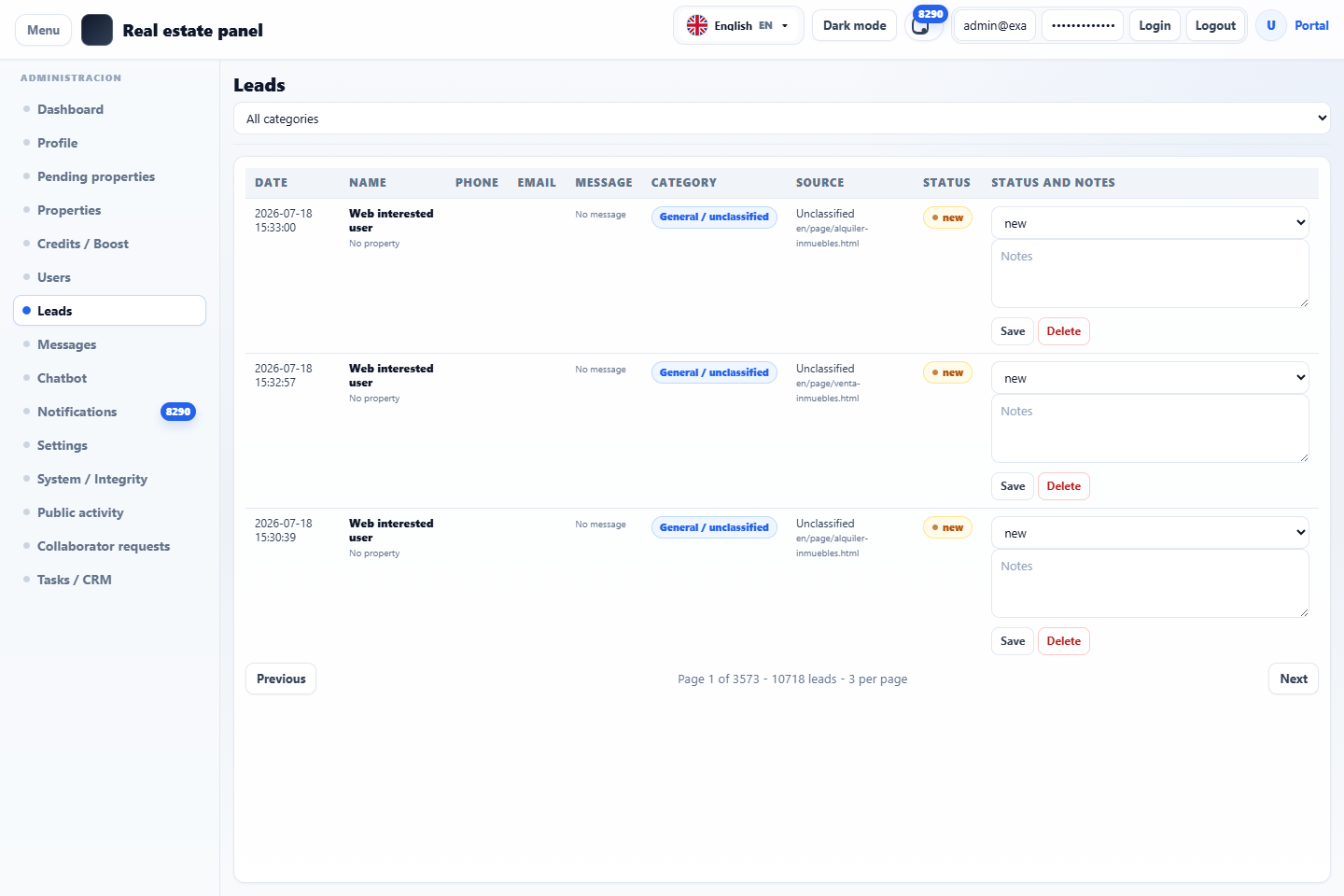Image resolution: width=1344 pixels, height=896 pixels.
Task: Click the 8290 badge next to Notifications
Action: (x=178, y=412)
